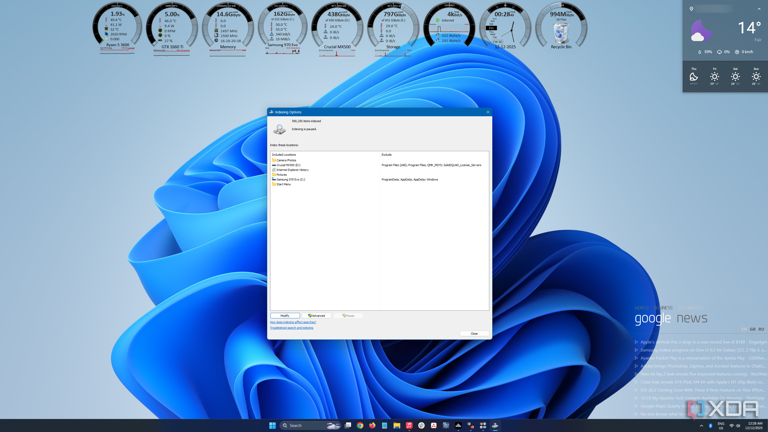This screenshot has width=768, height=432.
Task: Switch to TECHNOLOGY tab in news widget
Action: pyautogui.click(x=692, y=308)
